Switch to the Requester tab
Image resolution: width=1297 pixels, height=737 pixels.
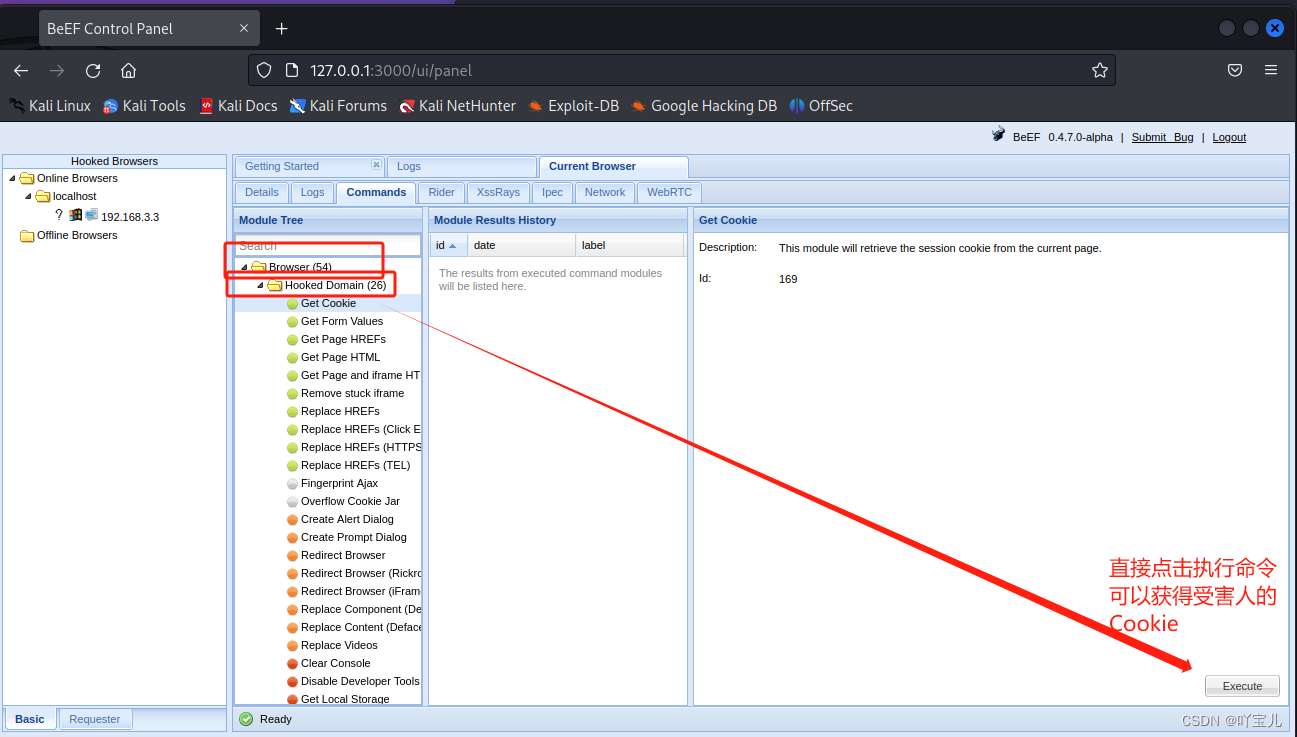click(x=94, y=718)
